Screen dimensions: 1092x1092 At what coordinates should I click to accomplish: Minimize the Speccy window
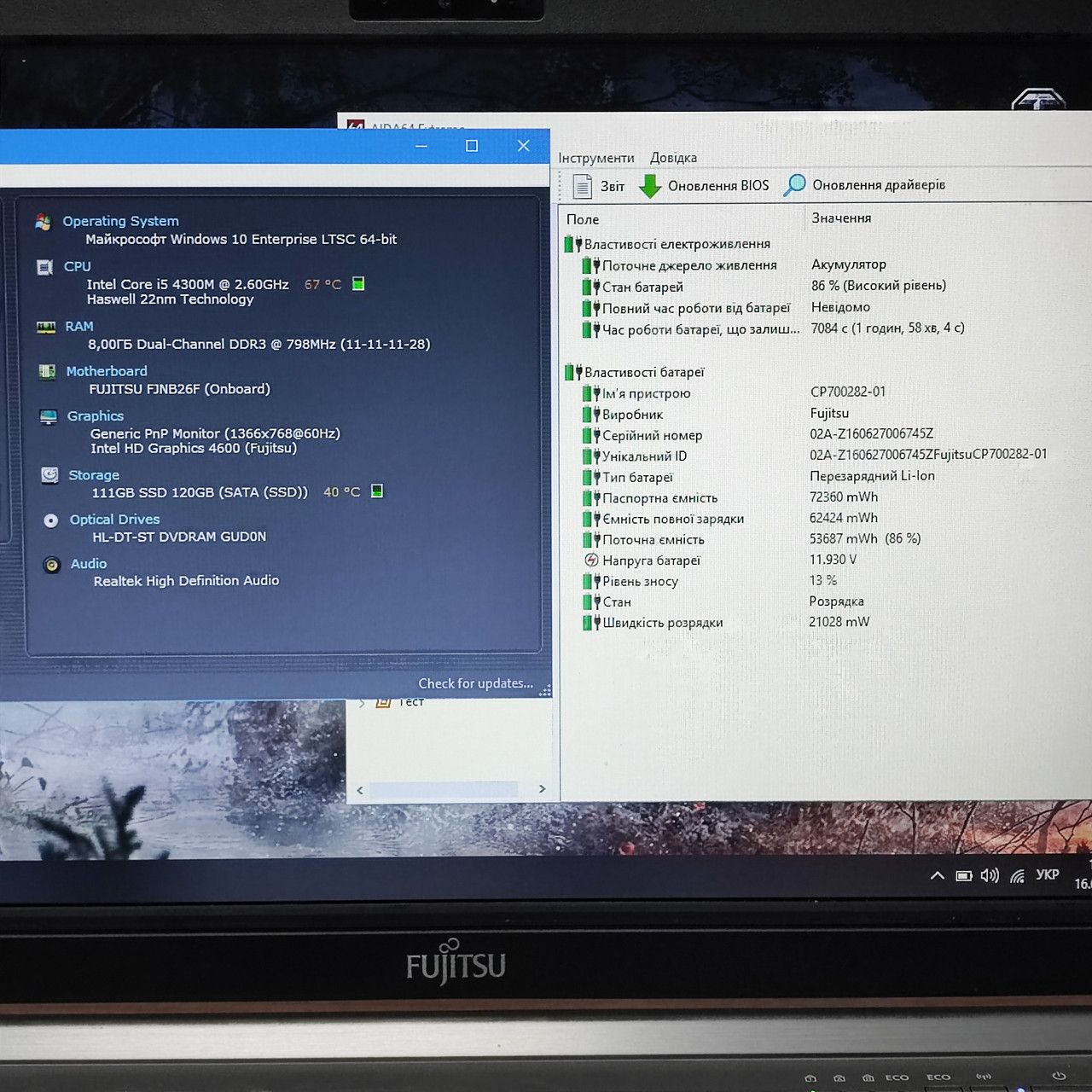(x=421, y=146)
